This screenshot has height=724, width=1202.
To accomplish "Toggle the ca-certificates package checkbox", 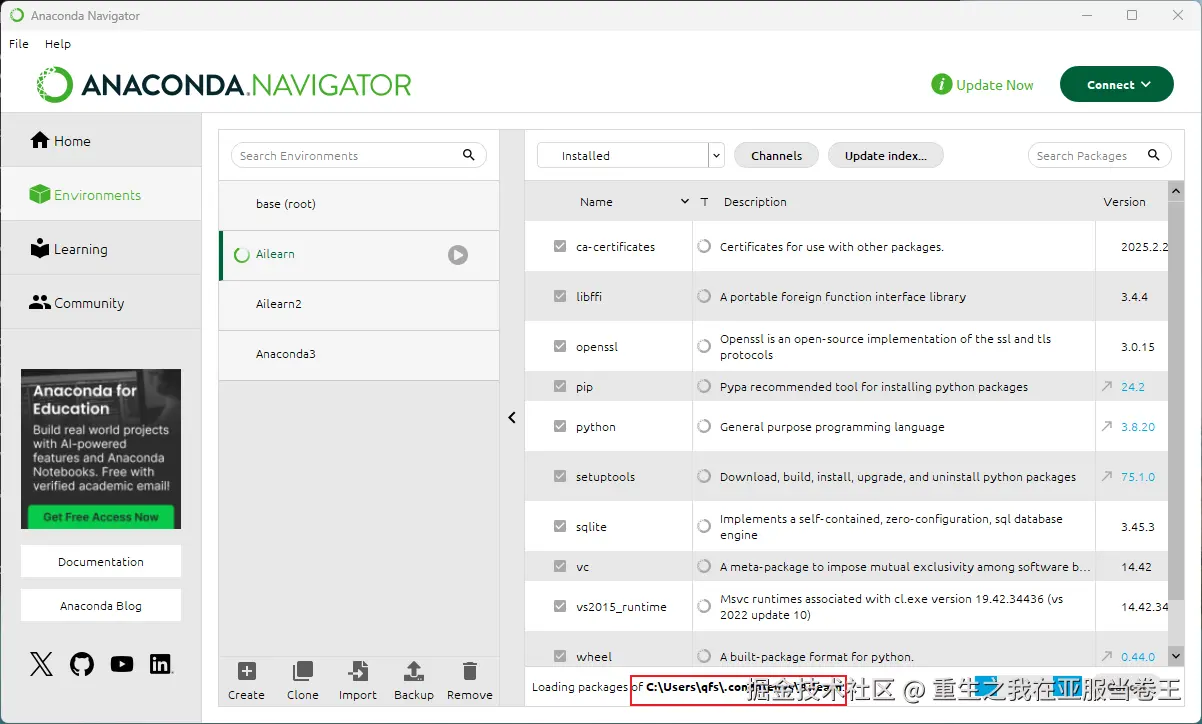I will 560,246.
